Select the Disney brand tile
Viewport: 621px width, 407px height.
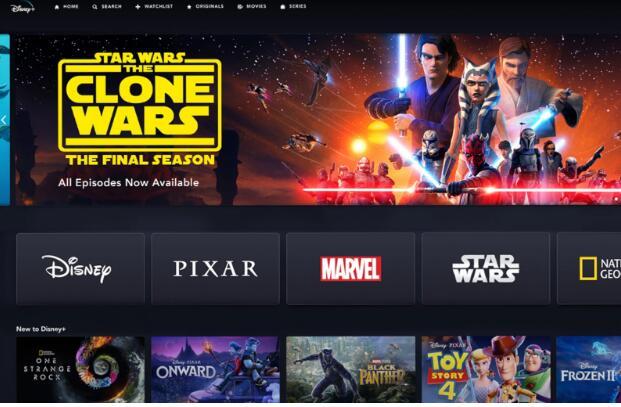click(80, 269)
